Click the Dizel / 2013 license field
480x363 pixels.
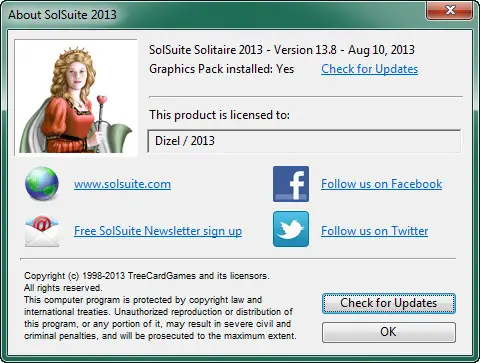[x=304, y=141]
